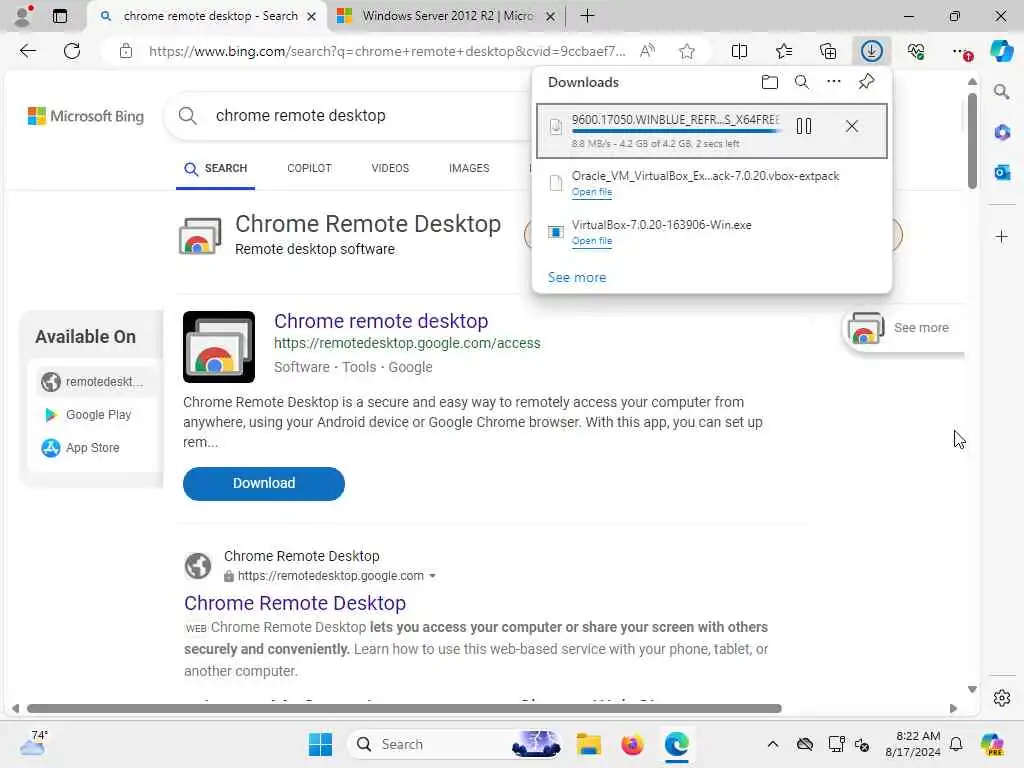Cancel the 9600.17050.WINBLUE download
1024x768 pixels.
click(852, 126)
